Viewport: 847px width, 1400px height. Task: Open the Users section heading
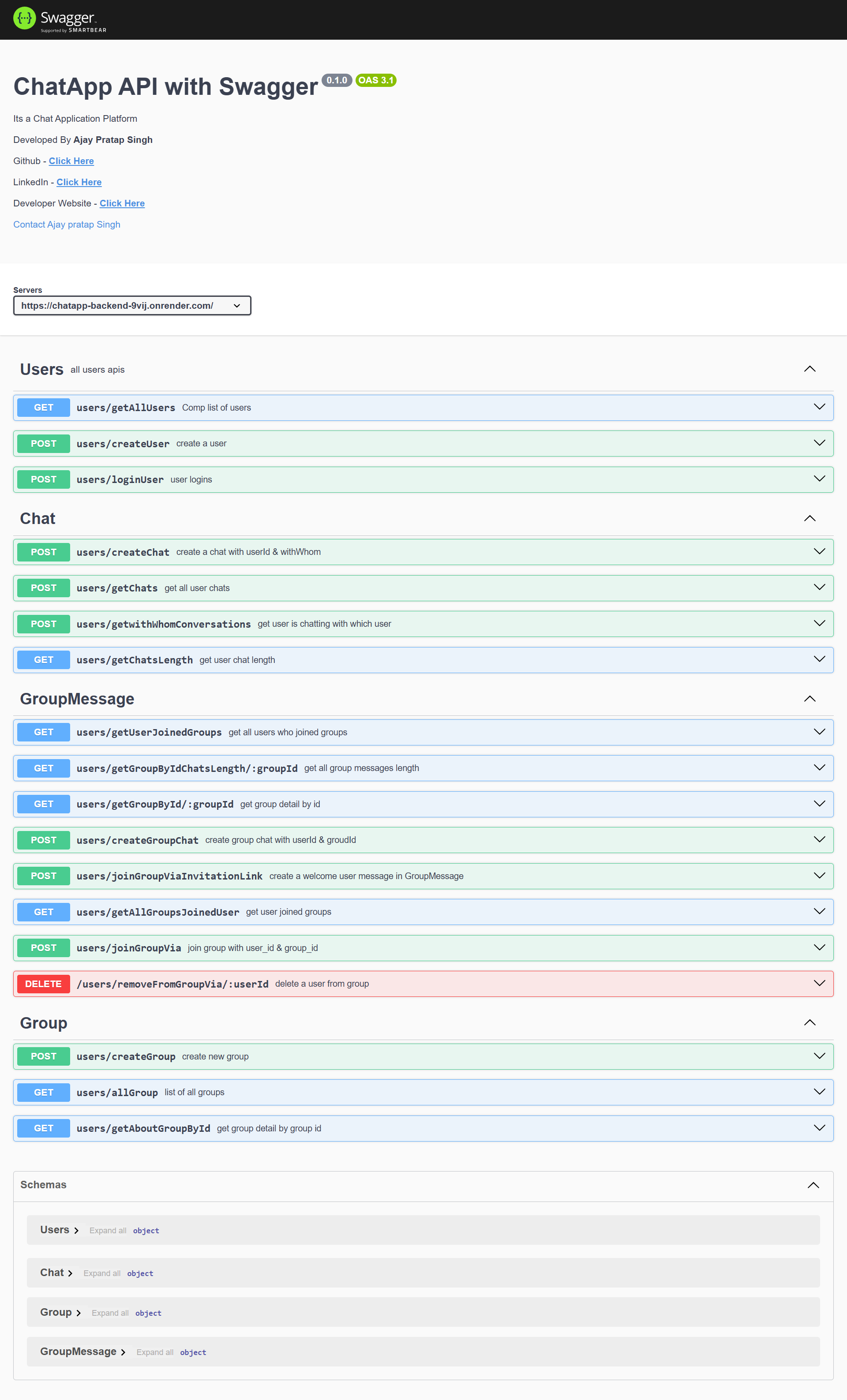(x=41, y=369)
